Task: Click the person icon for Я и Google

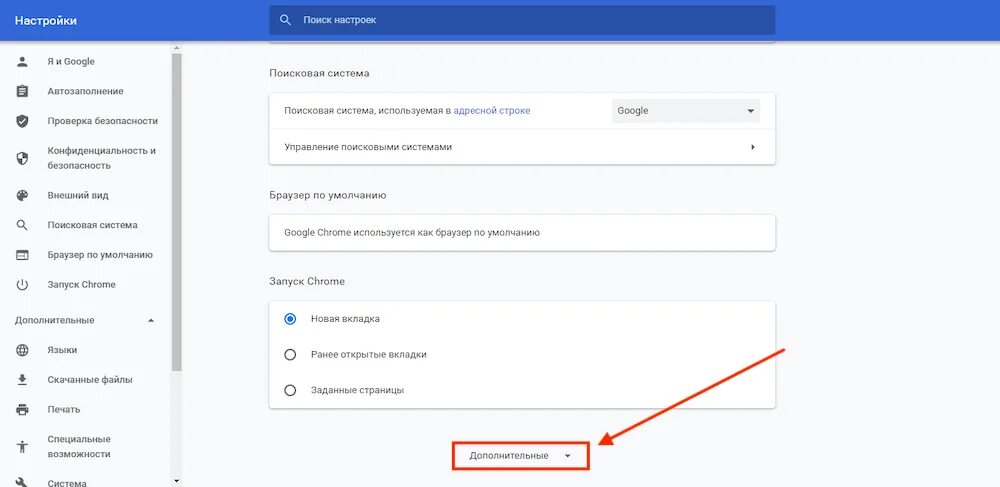Action: point(22,62)
